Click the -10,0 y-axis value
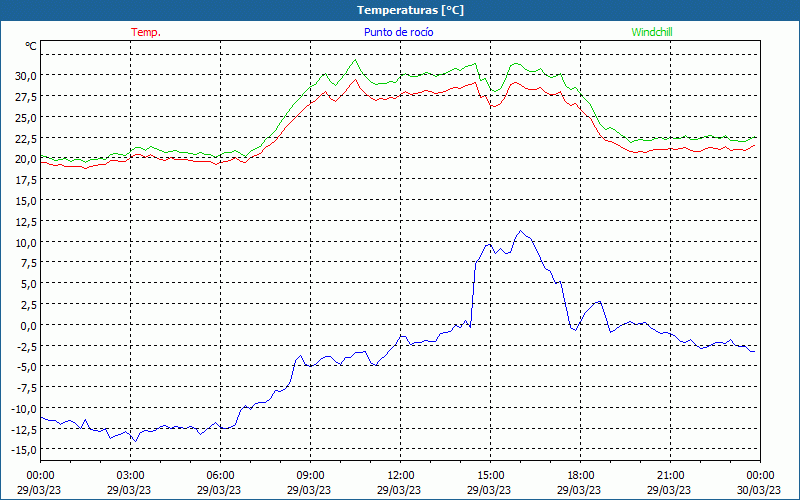 point(24,409)
